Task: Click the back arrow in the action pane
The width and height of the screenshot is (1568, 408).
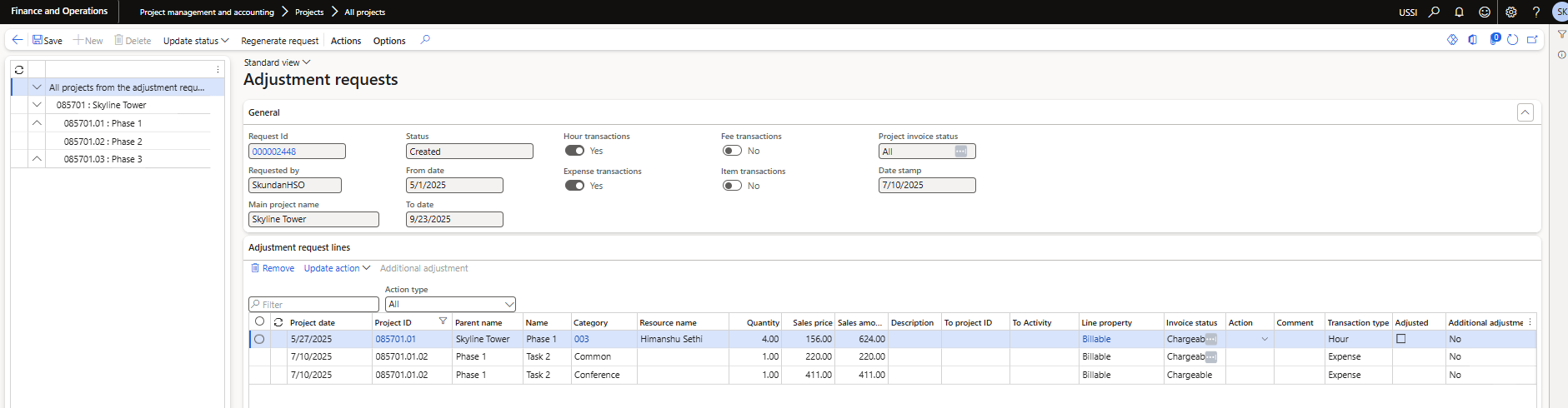Action: 18,40
